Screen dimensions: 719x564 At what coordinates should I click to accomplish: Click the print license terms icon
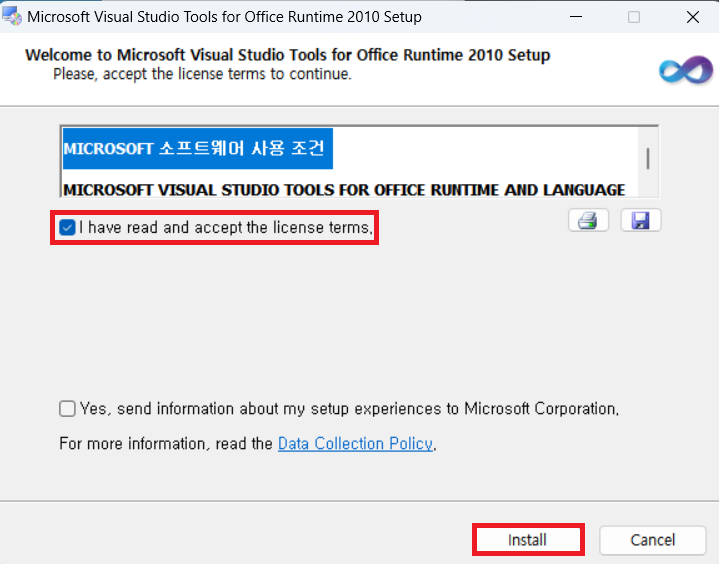[x=588, y=221]
